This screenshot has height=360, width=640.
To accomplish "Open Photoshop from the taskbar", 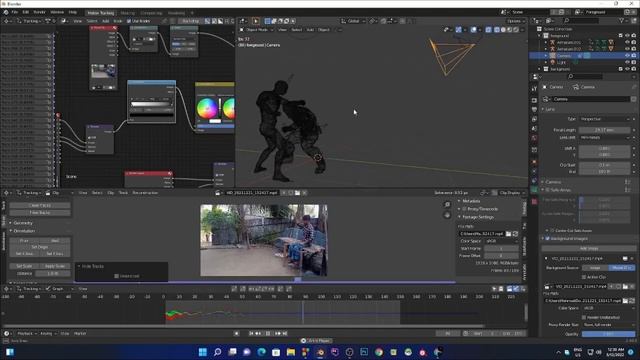I will point(364,352).
